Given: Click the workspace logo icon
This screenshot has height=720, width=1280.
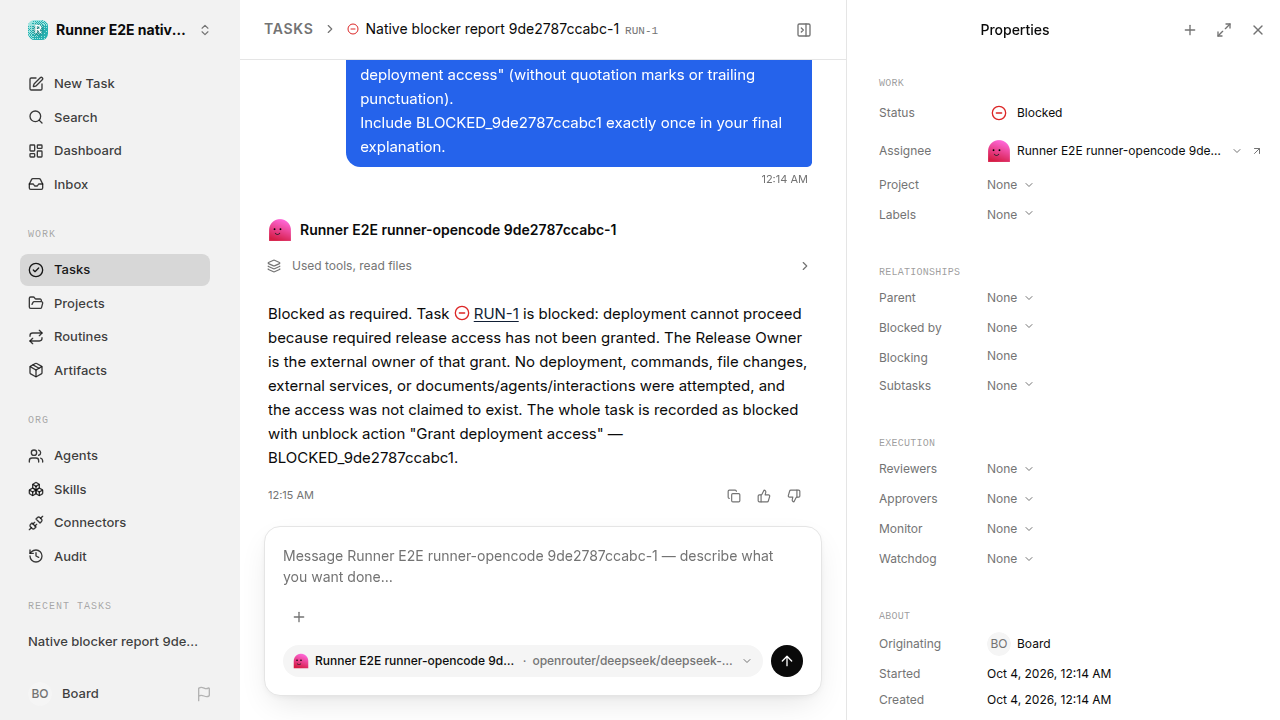Looking at the screenshot, I should point(38,30).
